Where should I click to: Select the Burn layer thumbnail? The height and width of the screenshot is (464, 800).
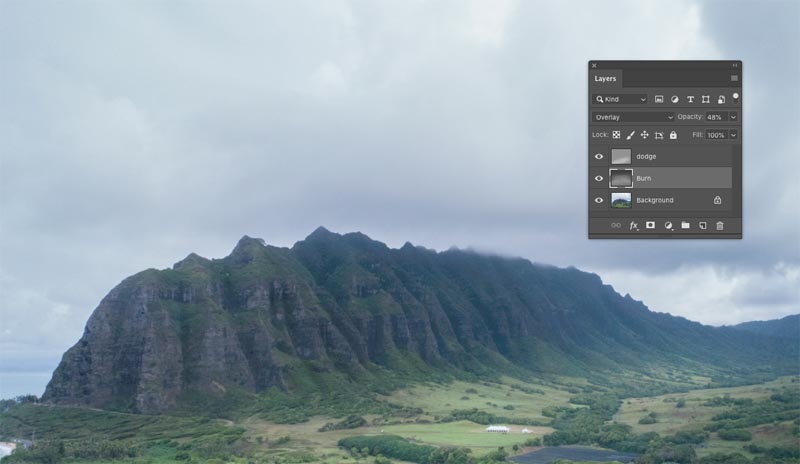point(621,179)
